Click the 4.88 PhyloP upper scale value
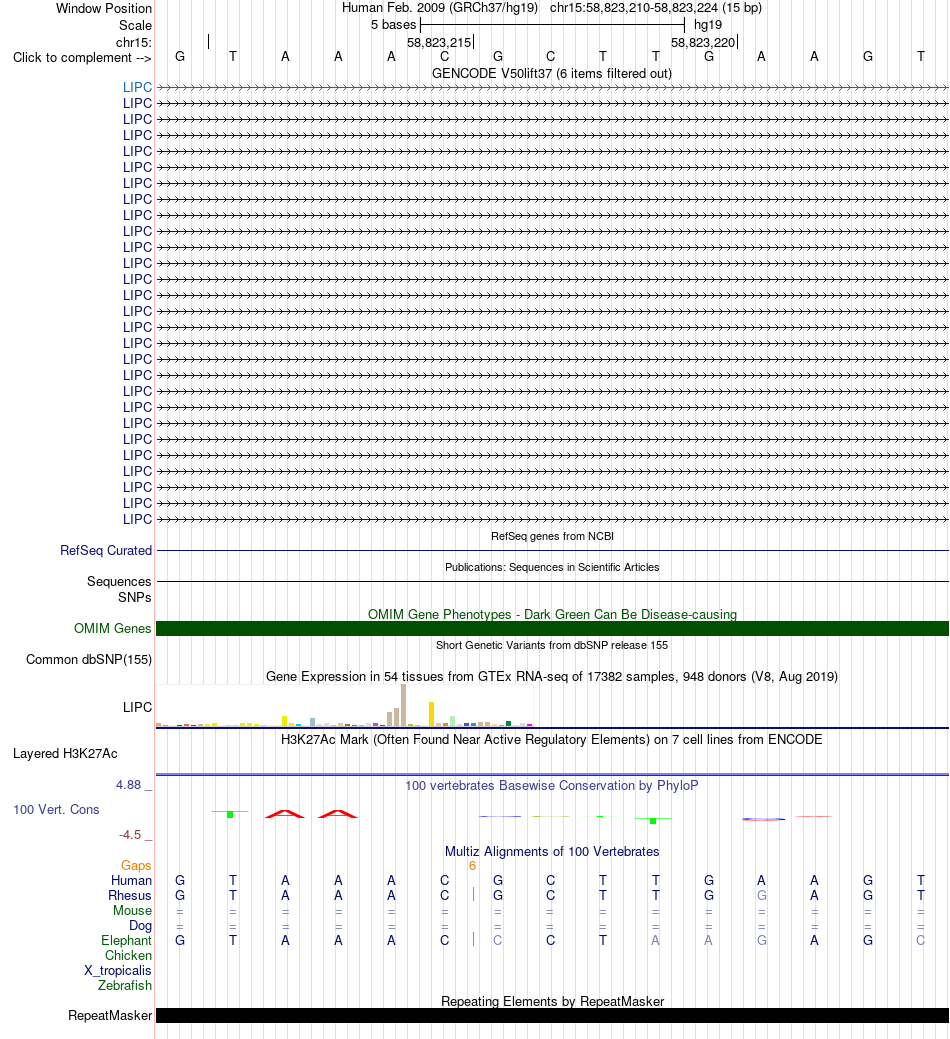The width and height of the screenshot is (950, 1039). click(x=129, y=785)
